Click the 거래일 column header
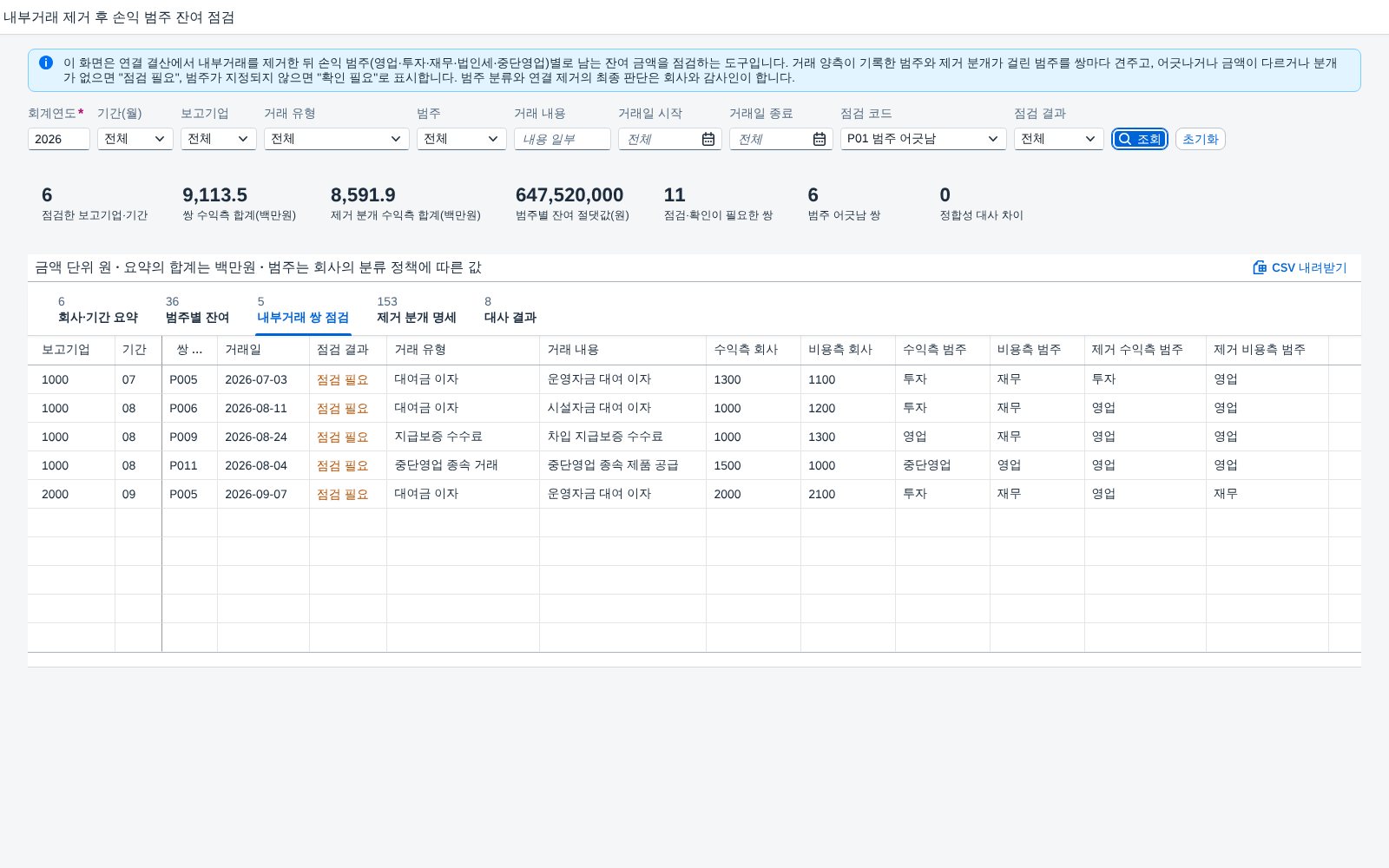 pyautogui.click(x=263, y=350)
